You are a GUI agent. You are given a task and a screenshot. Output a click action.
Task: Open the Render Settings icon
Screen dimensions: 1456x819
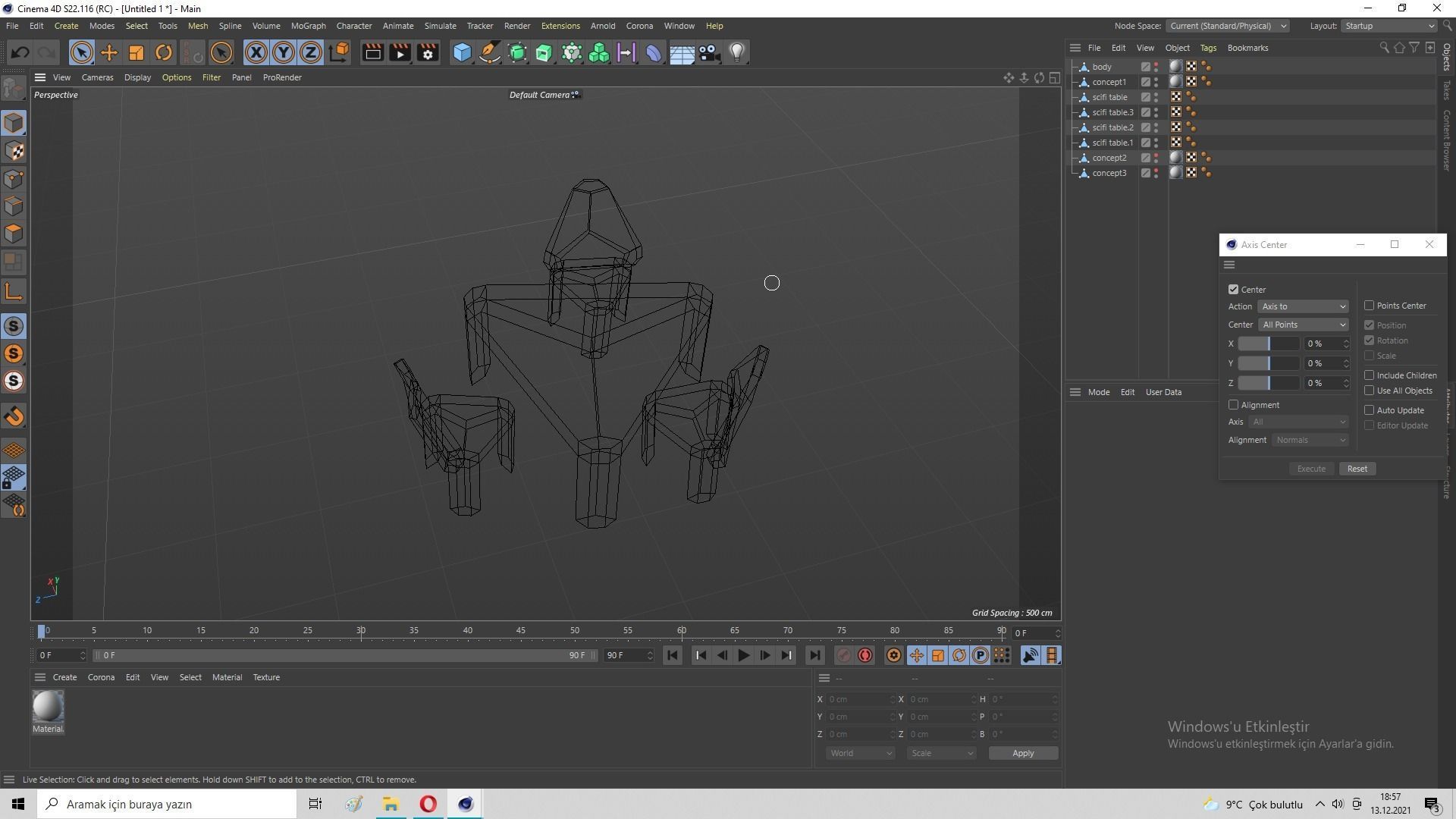coord(427,52)
